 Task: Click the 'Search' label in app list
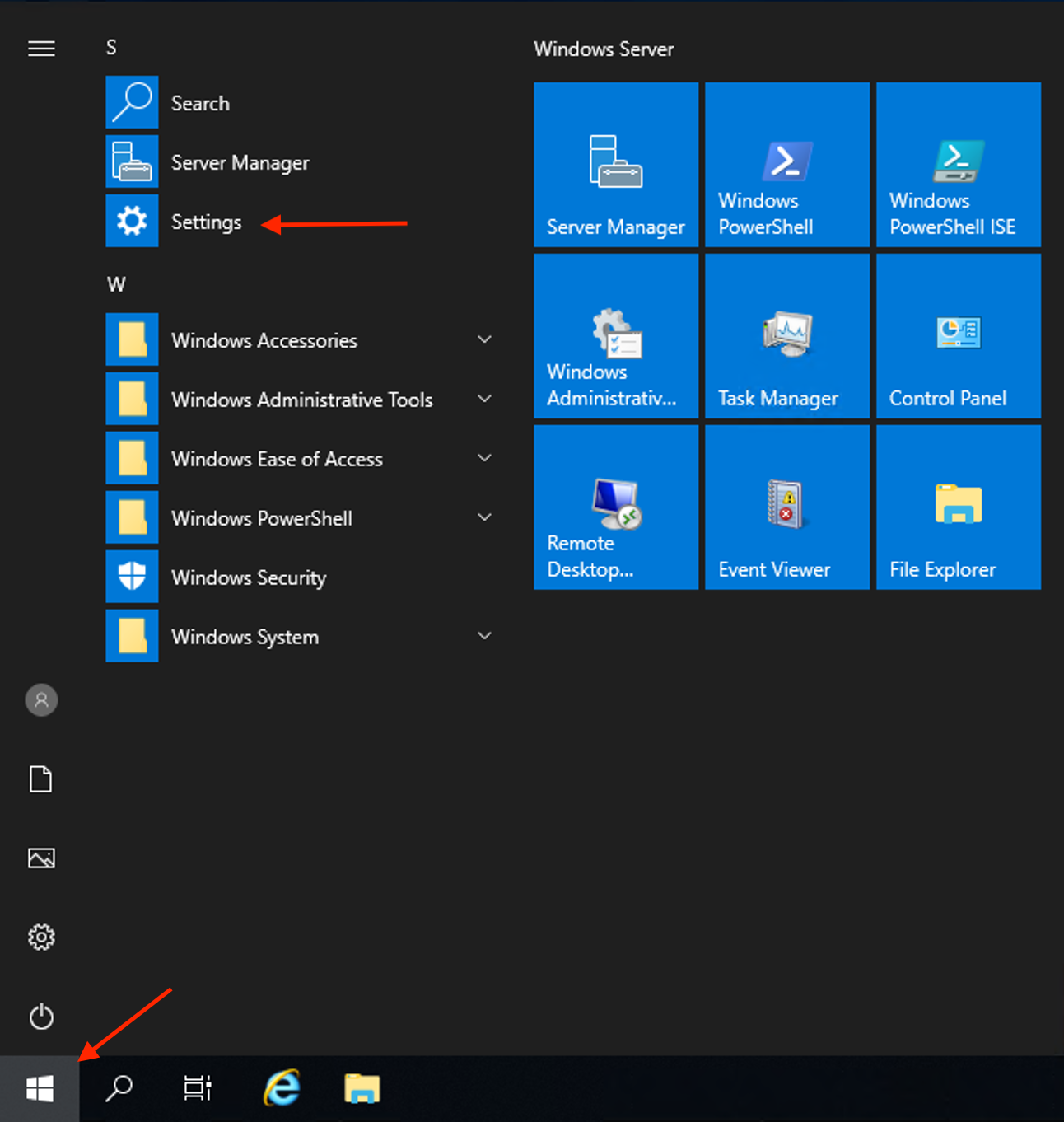[x=200, y=103]
